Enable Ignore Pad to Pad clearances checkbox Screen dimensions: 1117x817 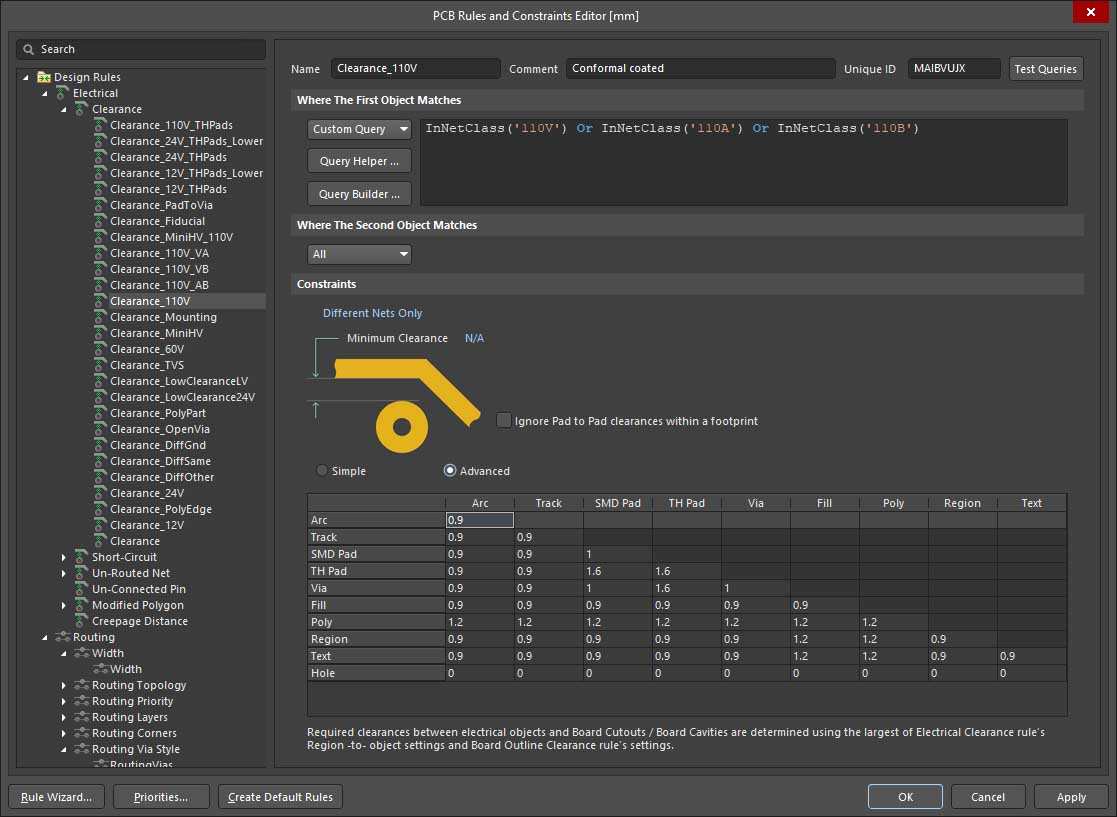click(504, 421)
